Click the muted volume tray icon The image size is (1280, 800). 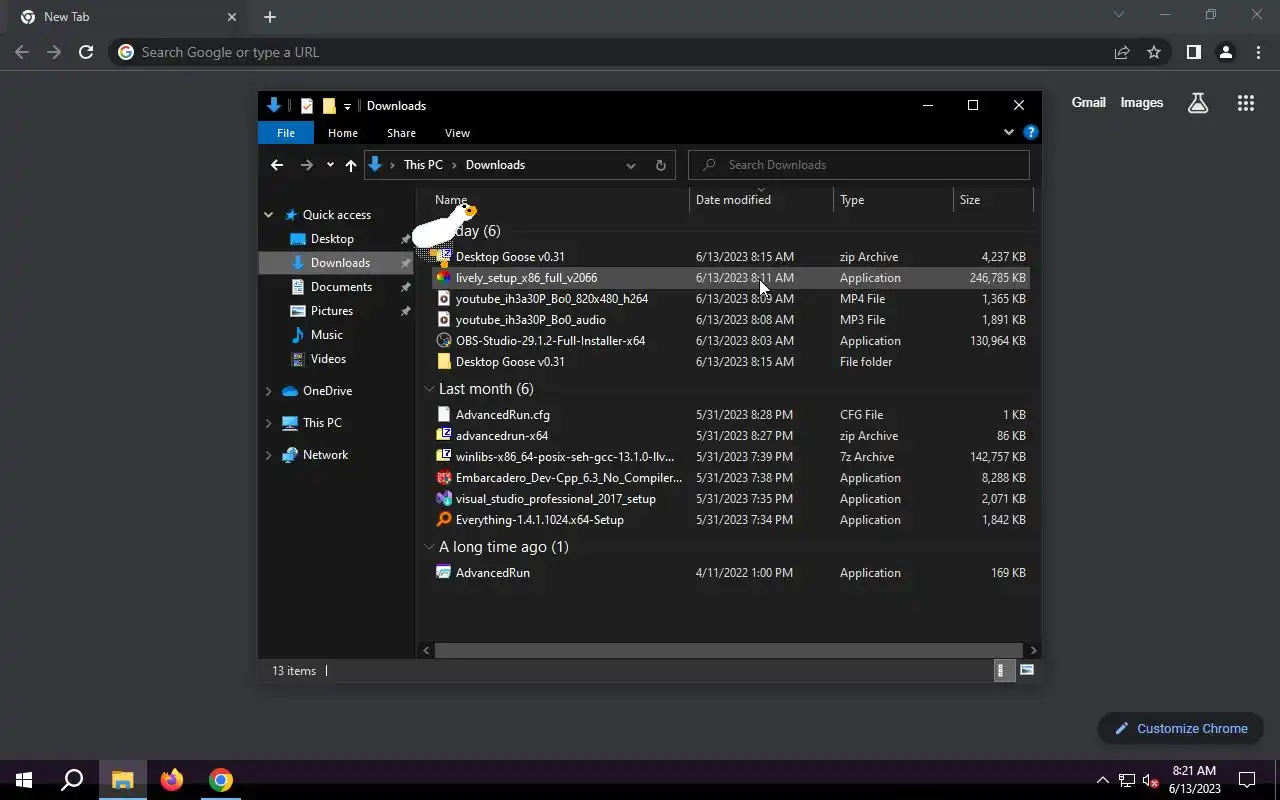1150,780
